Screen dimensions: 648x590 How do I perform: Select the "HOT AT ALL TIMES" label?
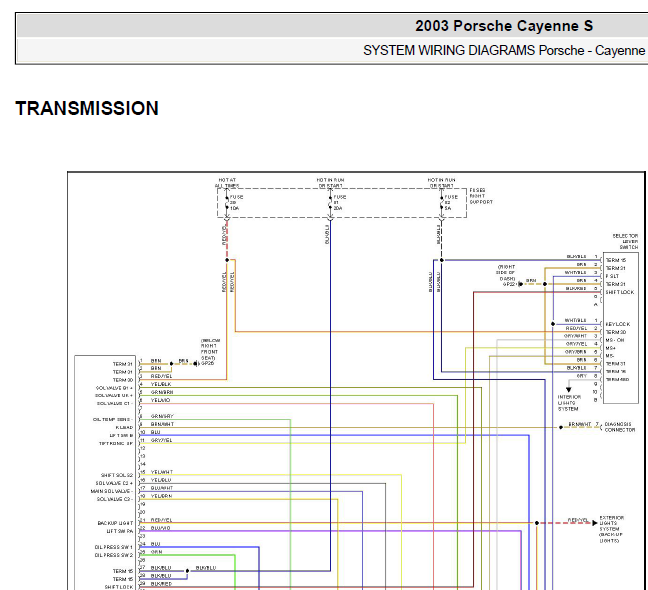pos(227,183)
